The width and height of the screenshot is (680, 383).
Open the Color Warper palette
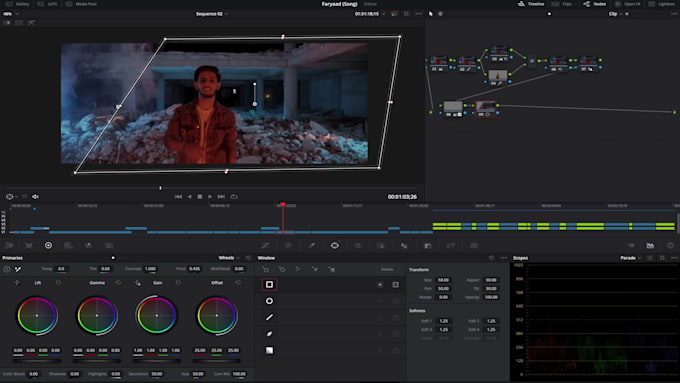tap(288, 246)
